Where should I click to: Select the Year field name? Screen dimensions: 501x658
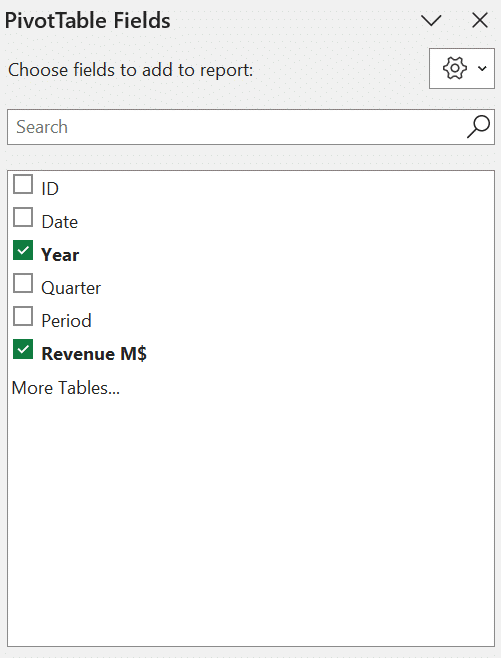point(60,255)
